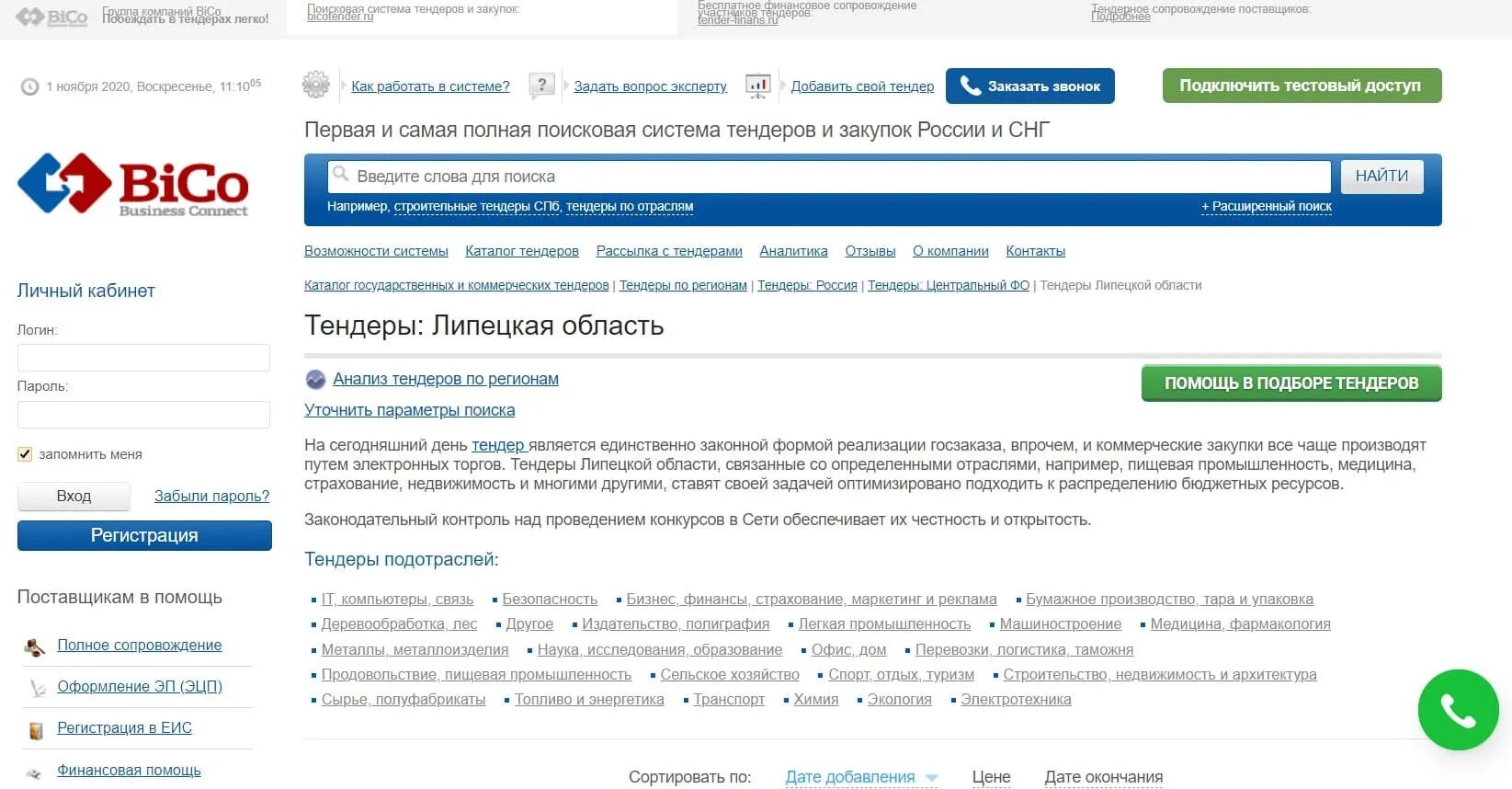The width and height of the screenshot is (1512, 789).
Task: Click the clock icon beside the date
Action: coord(30,86)
